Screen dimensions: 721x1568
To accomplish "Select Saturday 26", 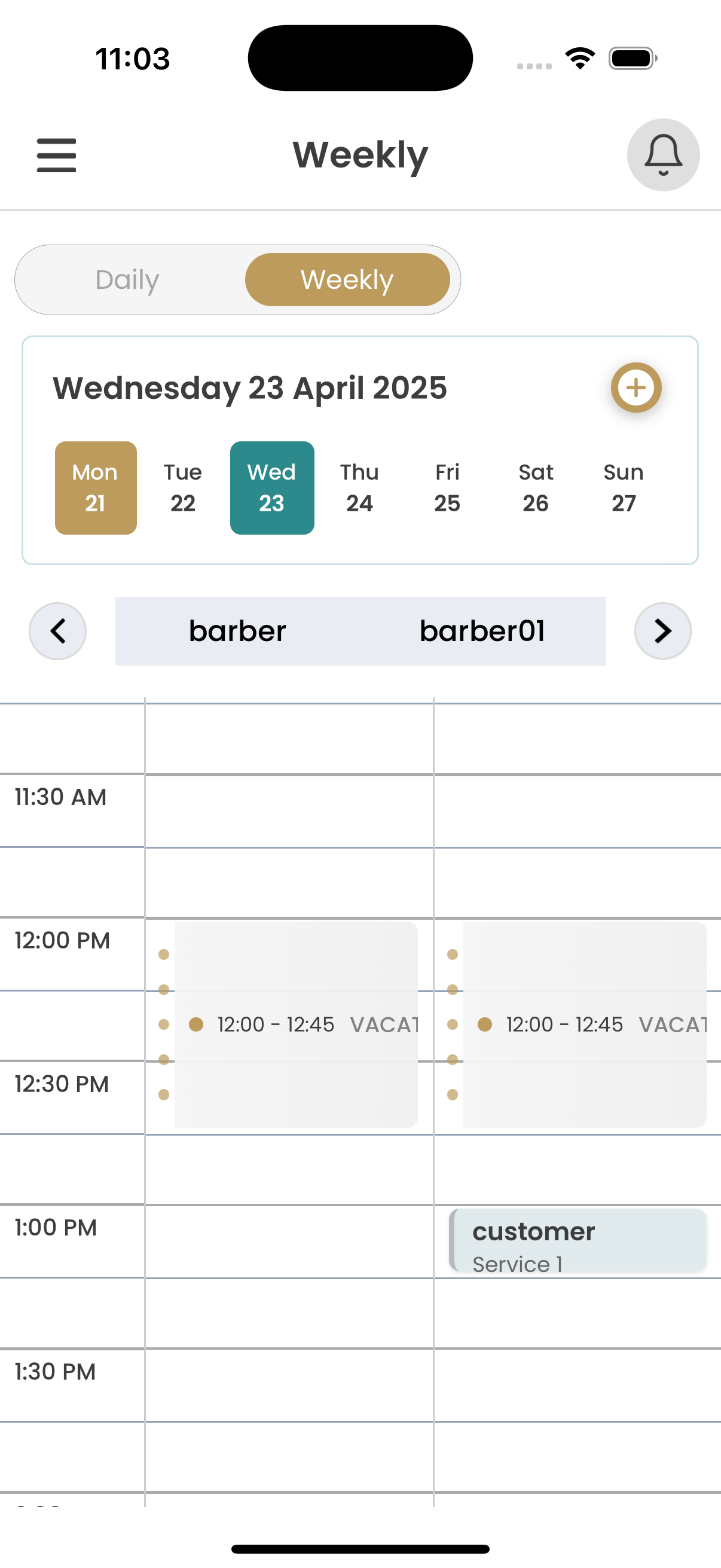I will [536, 487].
